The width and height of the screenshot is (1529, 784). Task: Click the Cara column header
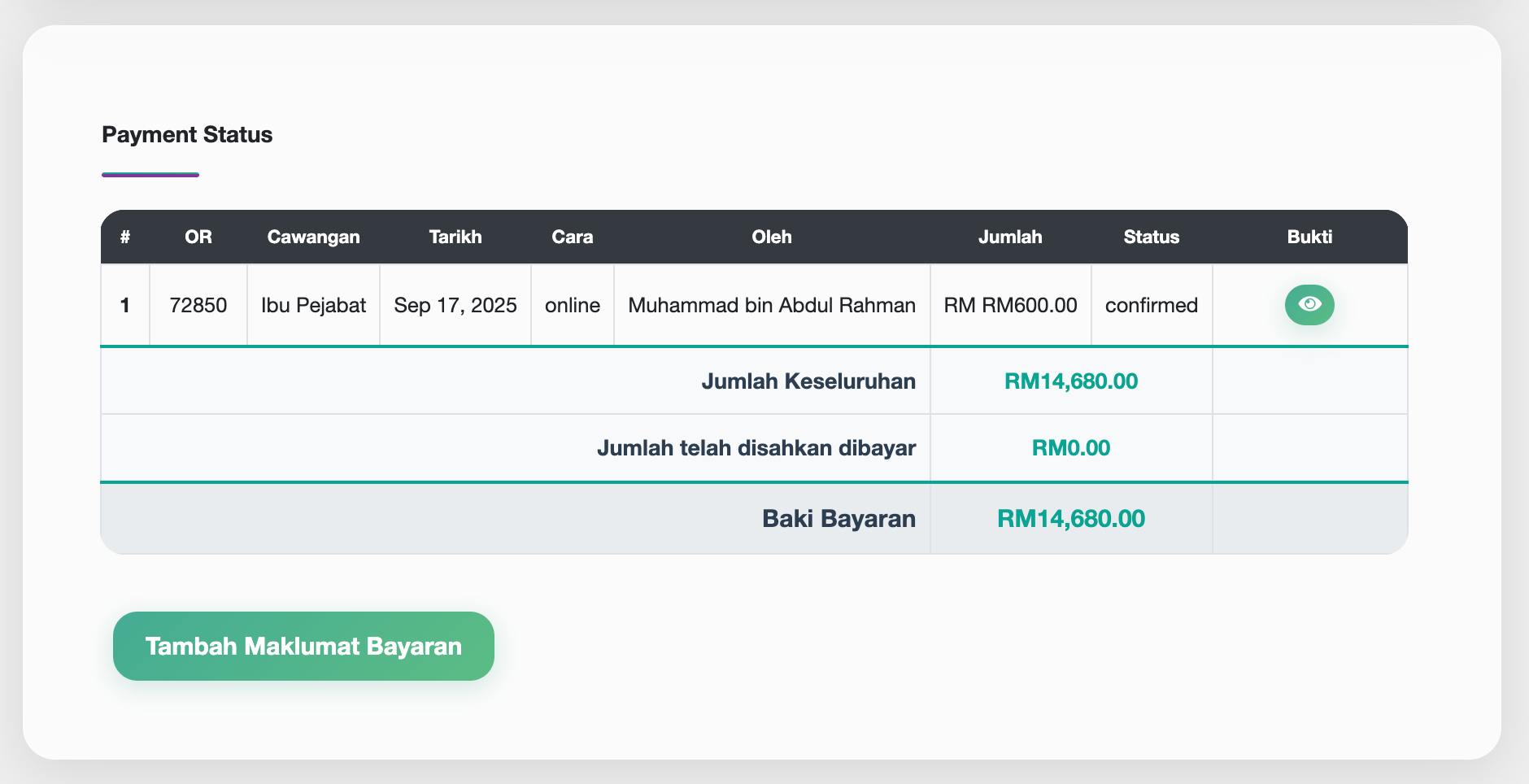572,237
